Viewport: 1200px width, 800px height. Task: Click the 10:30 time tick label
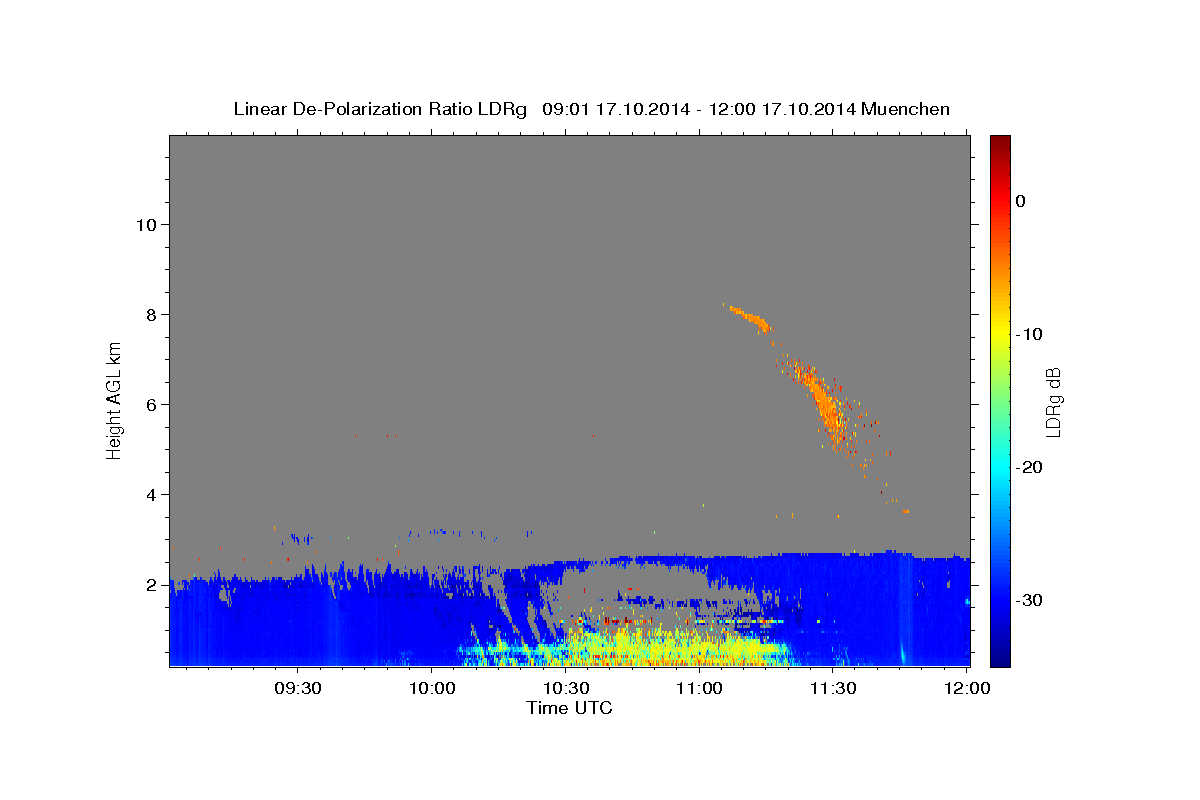click(x=566, y=689)
